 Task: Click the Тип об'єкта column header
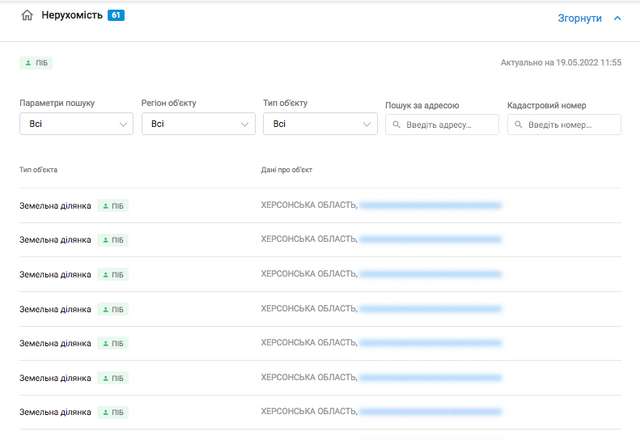point(38,170)
